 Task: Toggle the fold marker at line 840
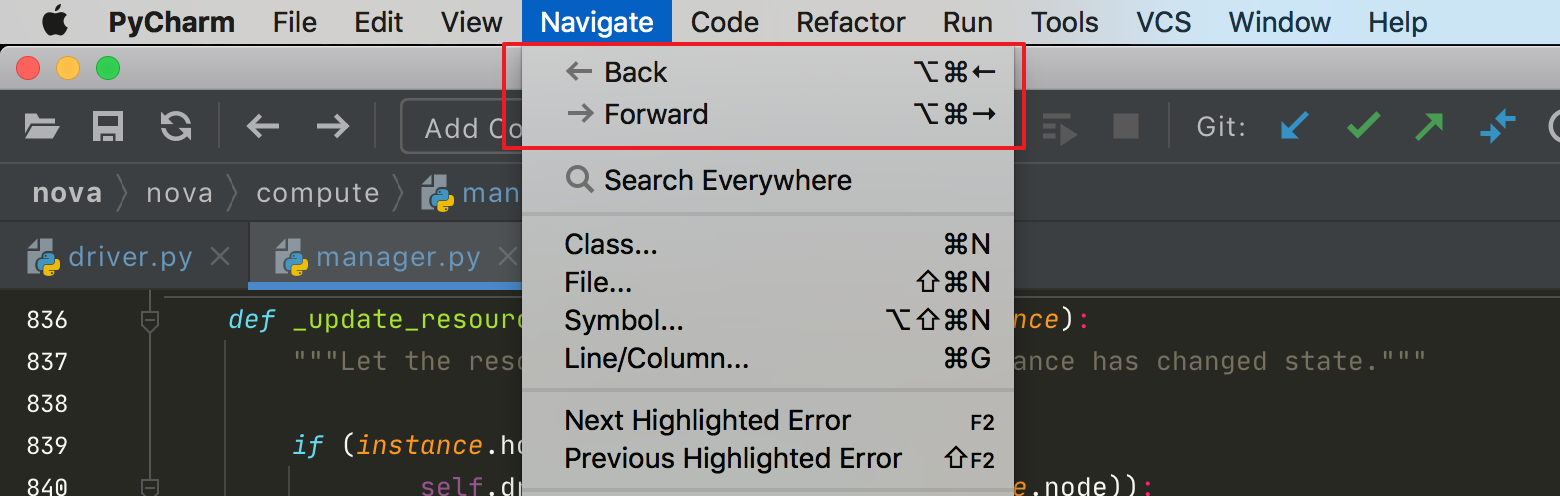point(150,487)
